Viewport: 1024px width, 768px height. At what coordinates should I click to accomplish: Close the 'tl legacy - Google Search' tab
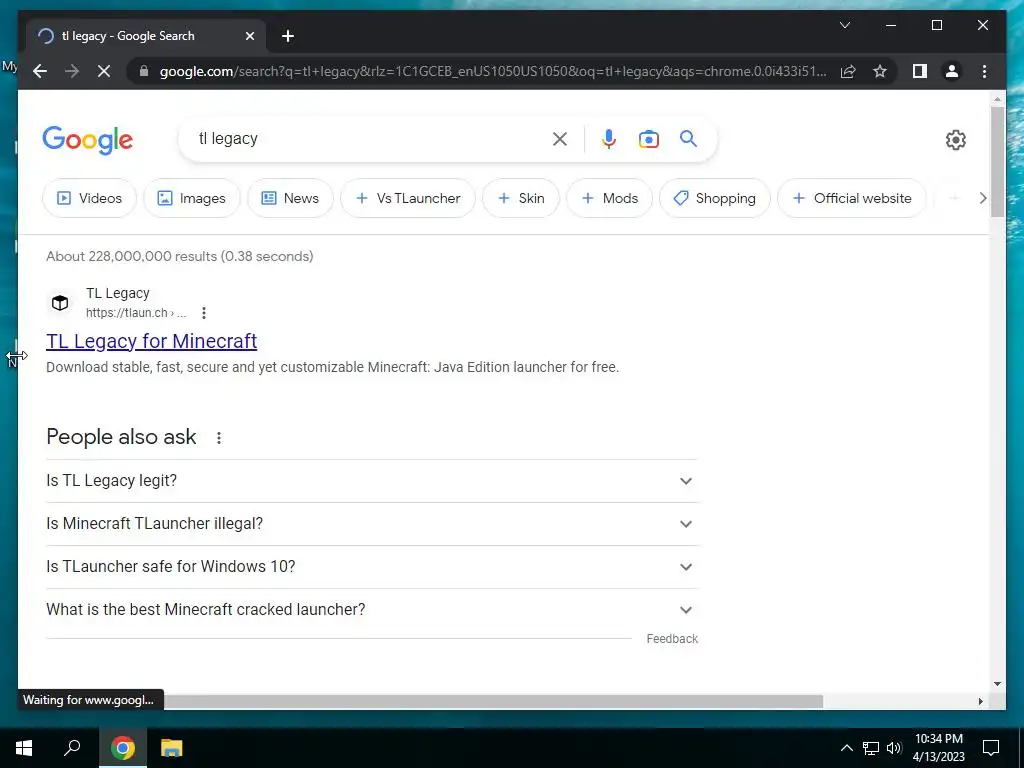coord(249,36)
